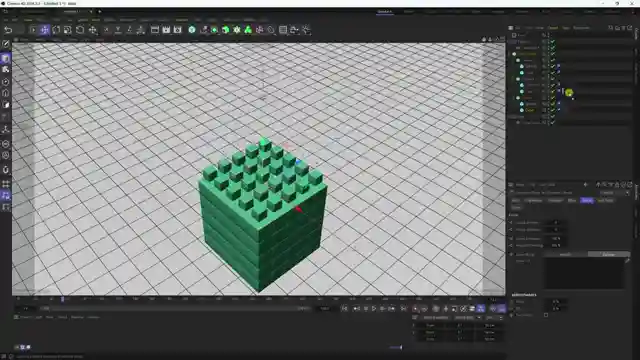The width and height of the screenshot is (640, 360).
Task: Open the Attribute Manager hamburger menu
Action: tap(511, 184)
